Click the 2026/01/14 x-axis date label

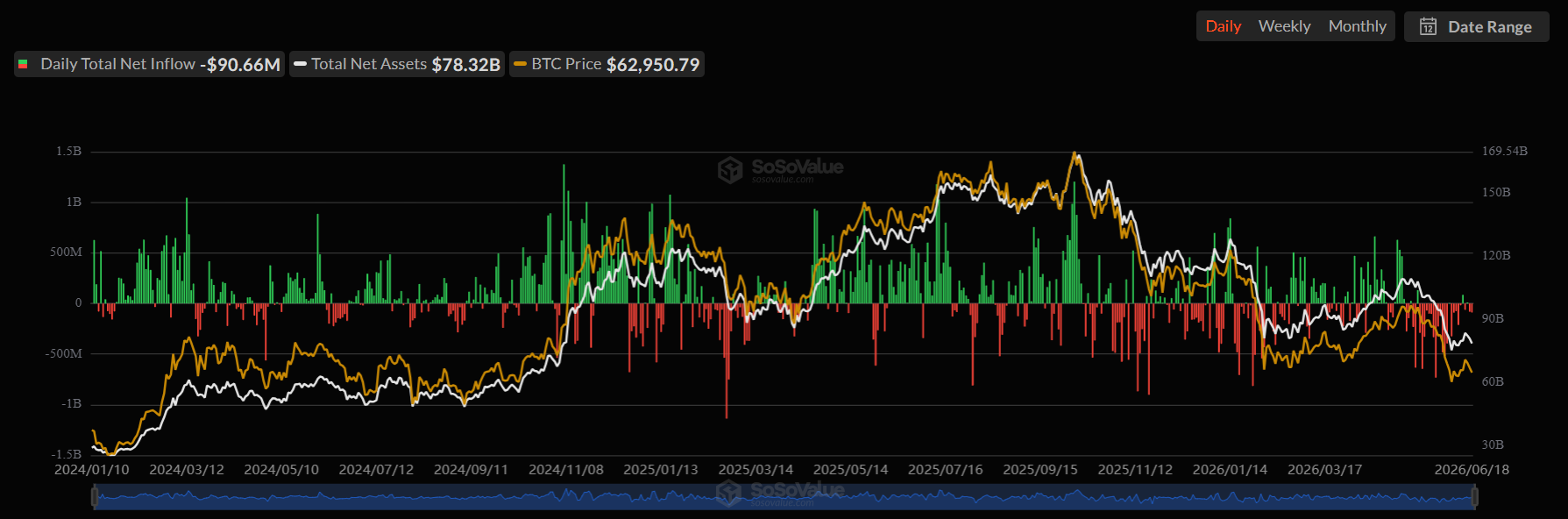coord(1230,470)
